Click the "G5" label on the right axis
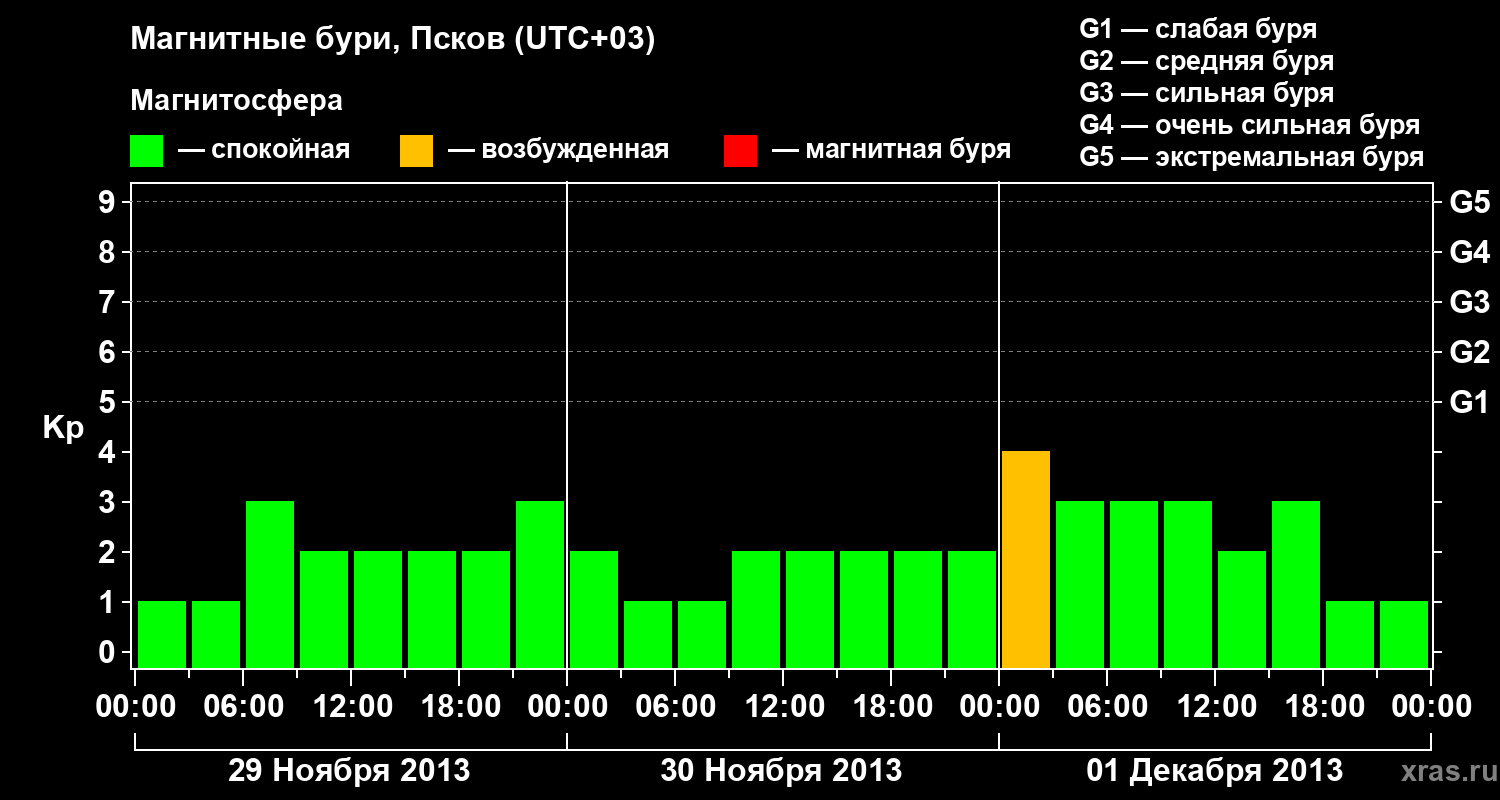 click(1469, 202)
